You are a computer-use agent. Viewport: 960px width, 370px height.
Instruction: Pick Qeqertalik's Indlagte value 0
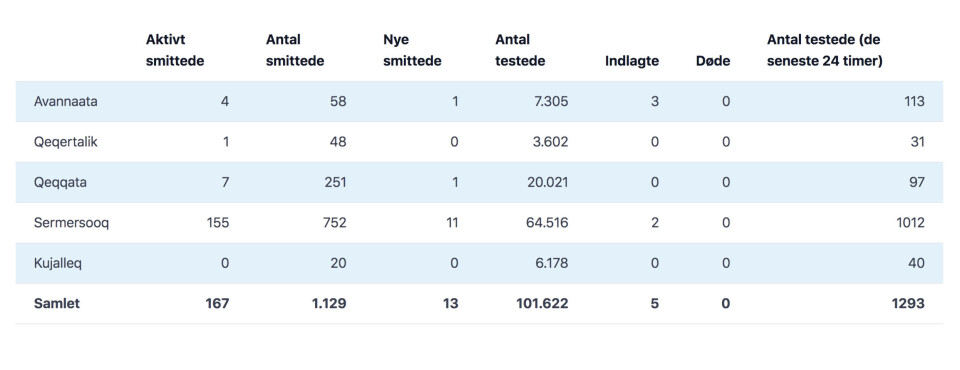[x=655, y=142]
